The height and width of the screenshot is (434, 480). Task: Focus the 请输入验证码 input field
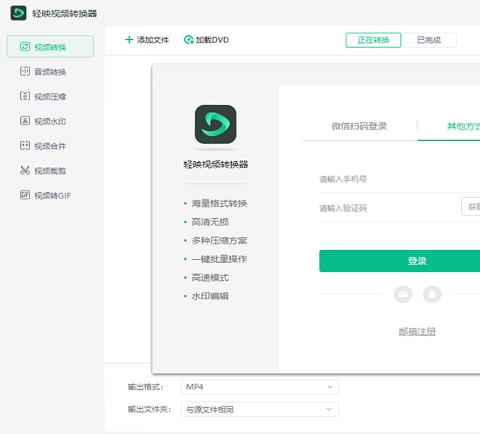(389, 208)
